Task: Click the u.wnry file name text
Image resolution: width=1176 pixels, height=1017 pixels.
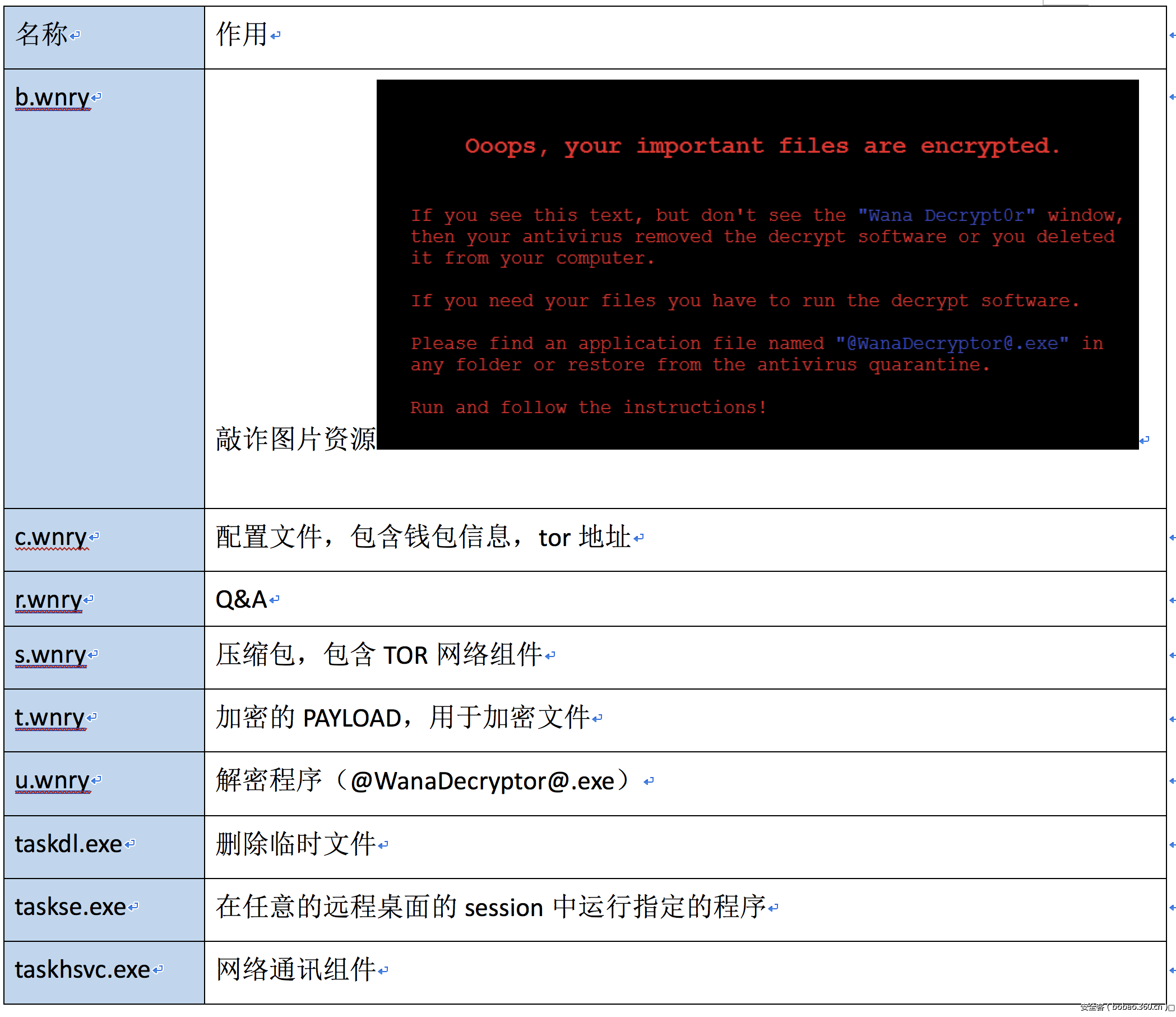Action: (52, 780)
